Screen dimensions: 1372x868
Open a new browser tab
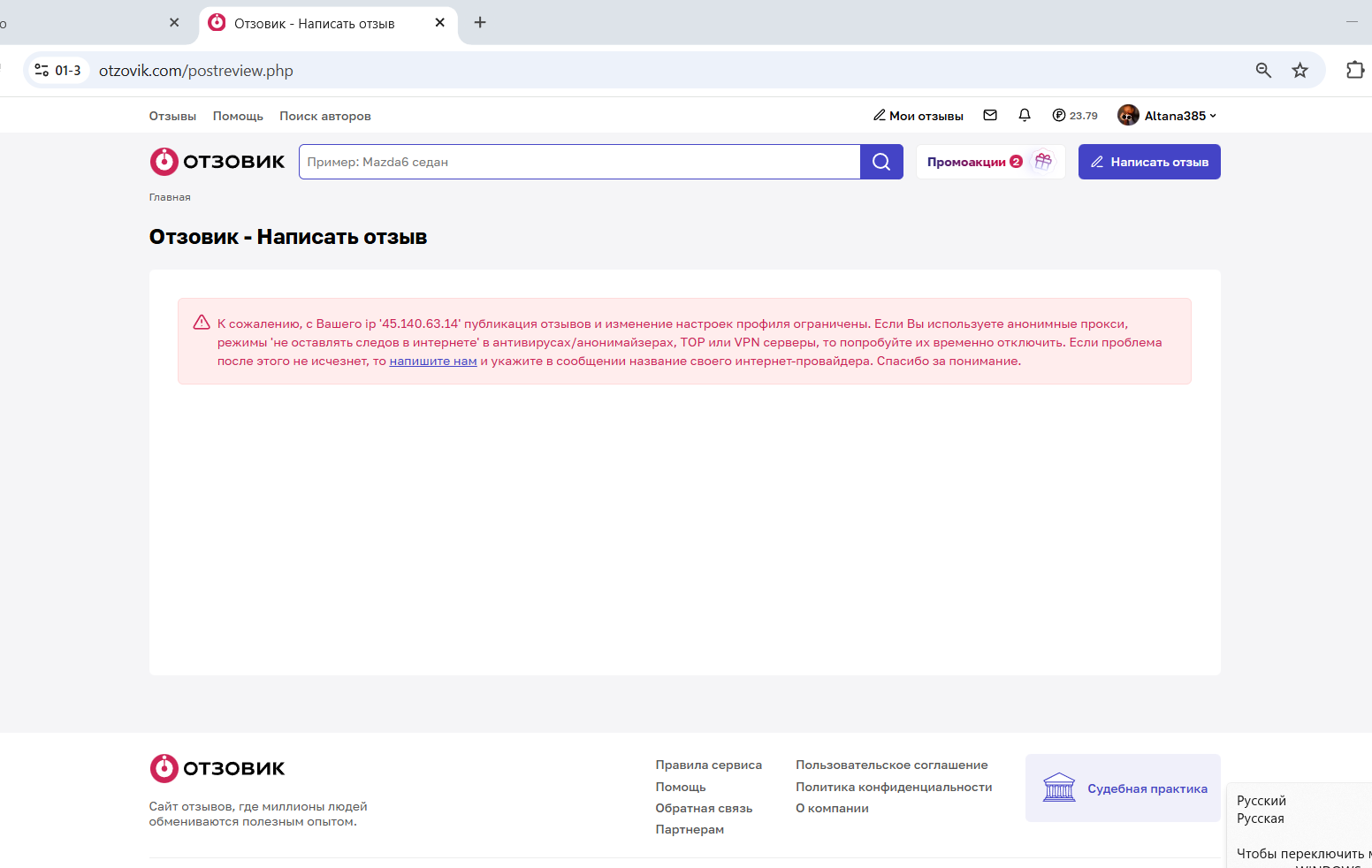click(480, 23)
